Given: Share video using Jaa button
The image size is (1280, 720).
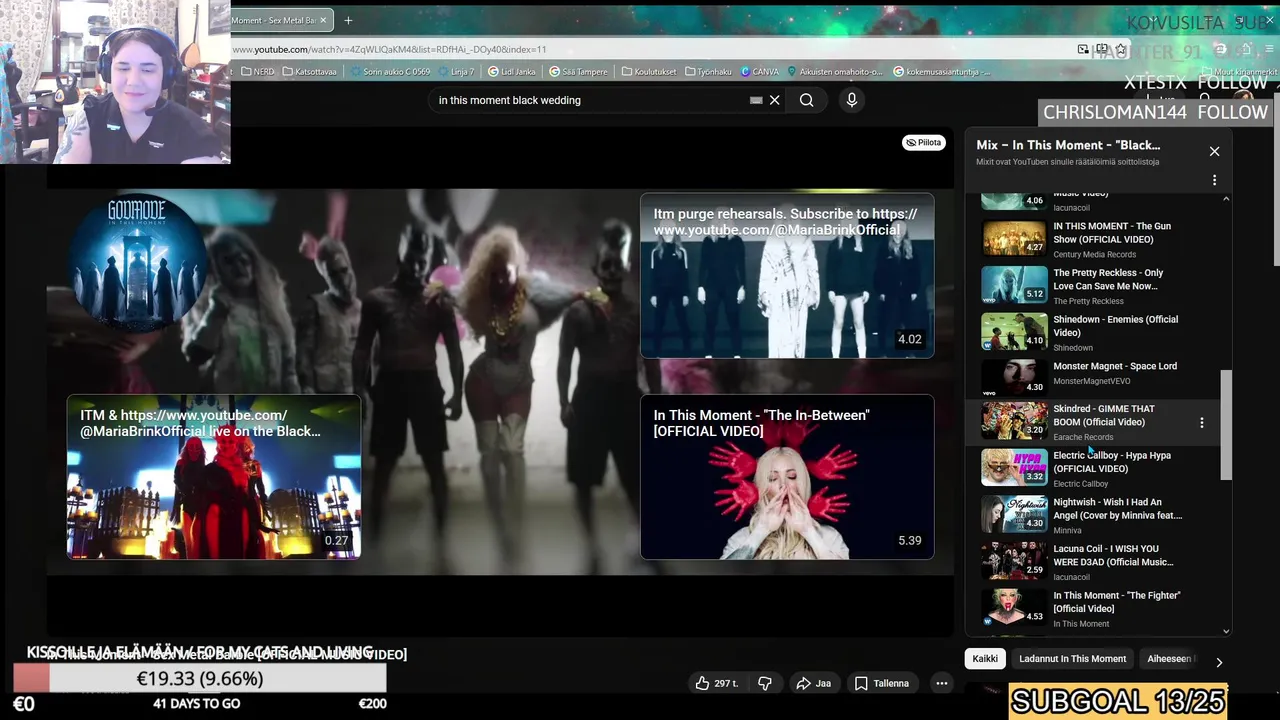Looking at the screenshot, I should coord(813,683).
